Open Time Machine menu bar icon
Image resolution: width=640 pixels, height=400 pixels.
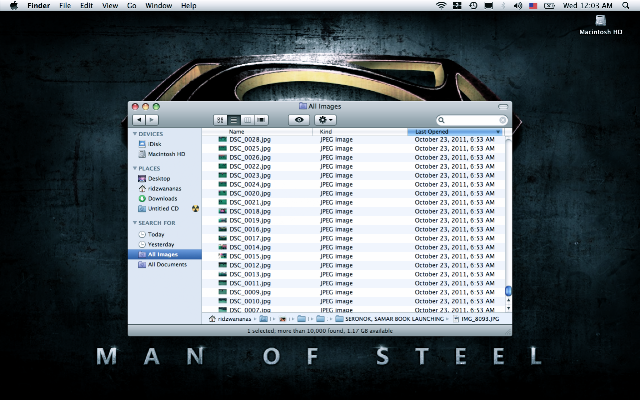[473, 5]
